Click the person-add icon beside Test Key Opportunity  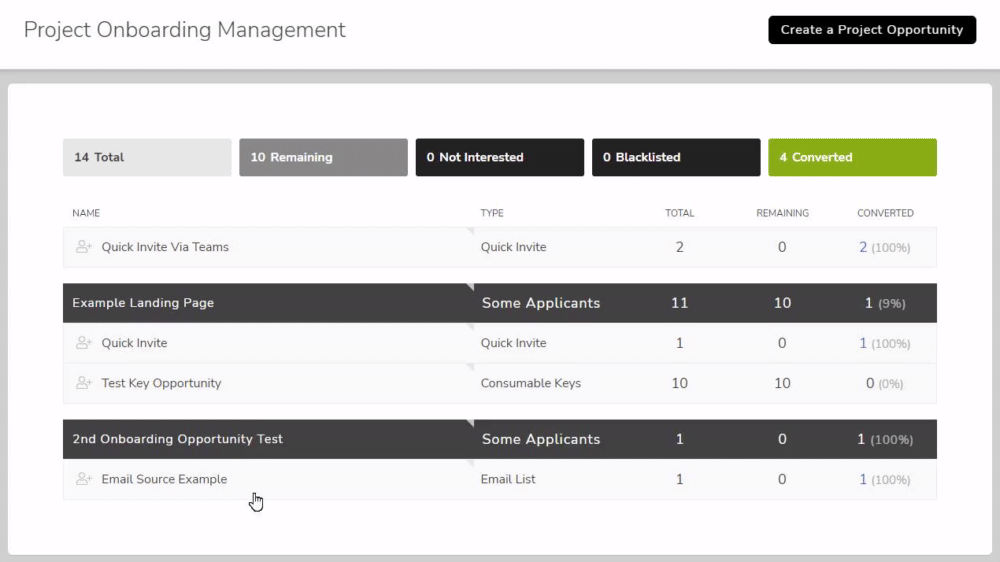pyautogui.click(x=84, y=383)
